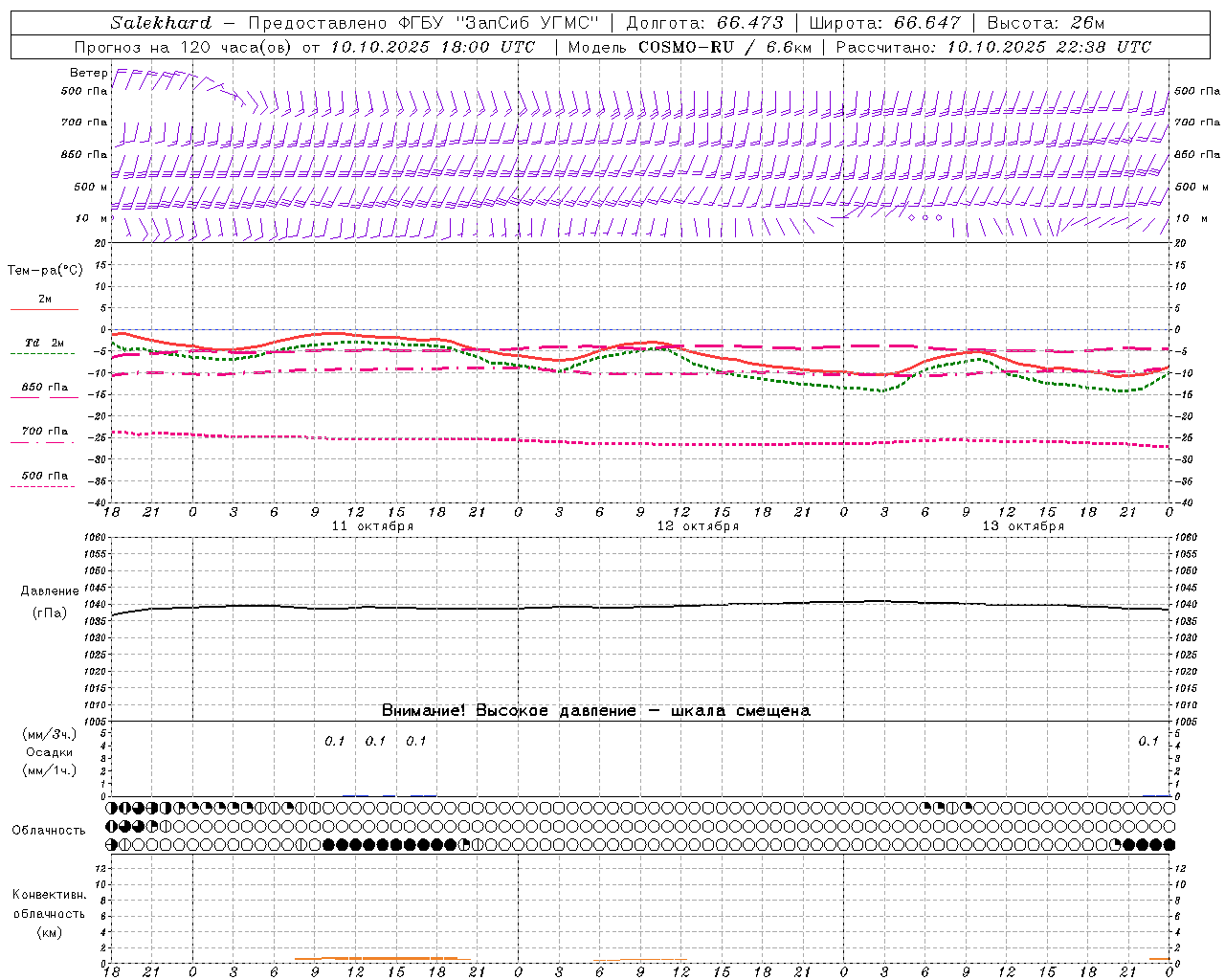The height and width of the screenshot is (980, 1225).
Task: Click the 12 октября date label
Action: [698, 526]
